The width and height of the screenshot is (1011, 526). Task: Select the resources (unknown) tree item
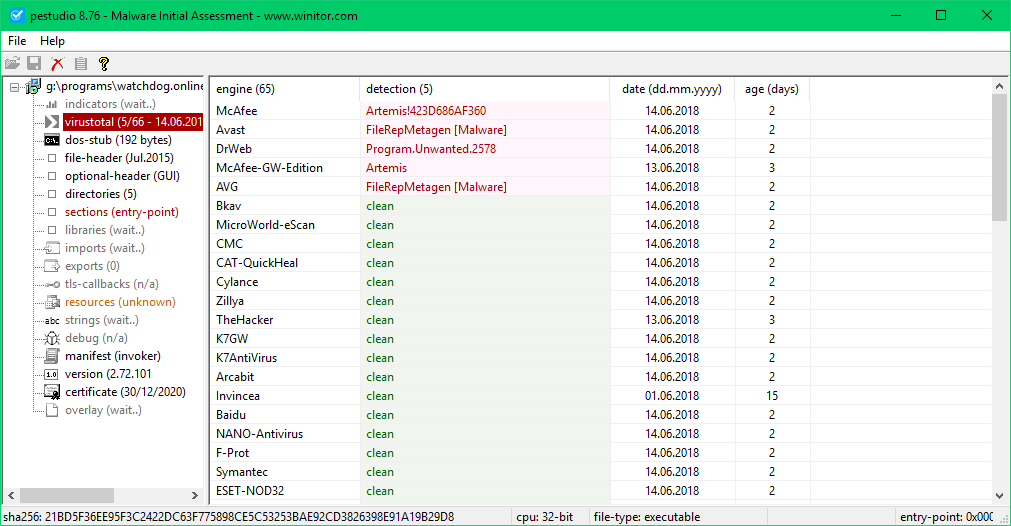120,302
